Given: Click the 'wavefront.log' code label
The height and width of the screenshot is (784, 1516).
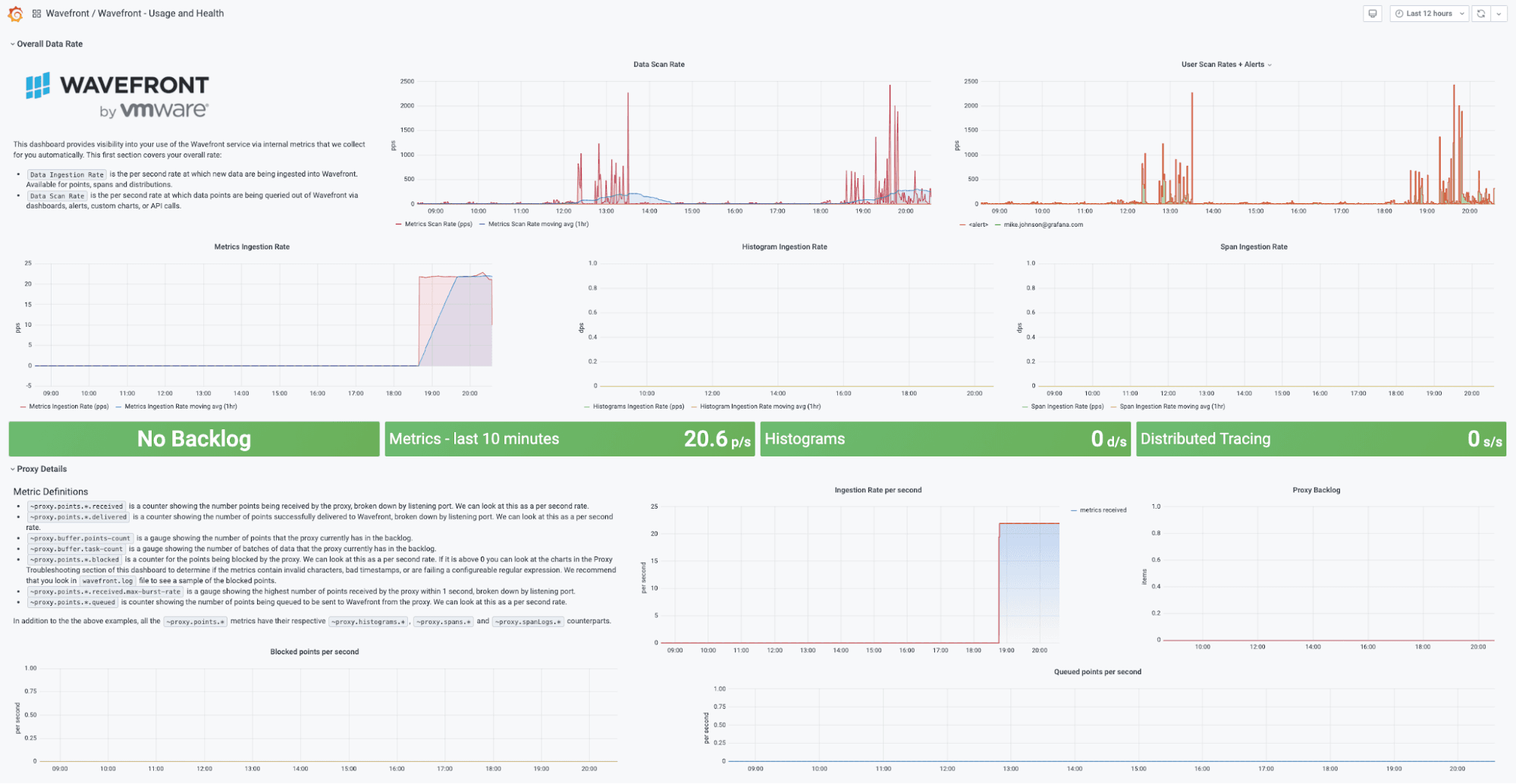Looking at the screenshot, I should click(108, 582).
